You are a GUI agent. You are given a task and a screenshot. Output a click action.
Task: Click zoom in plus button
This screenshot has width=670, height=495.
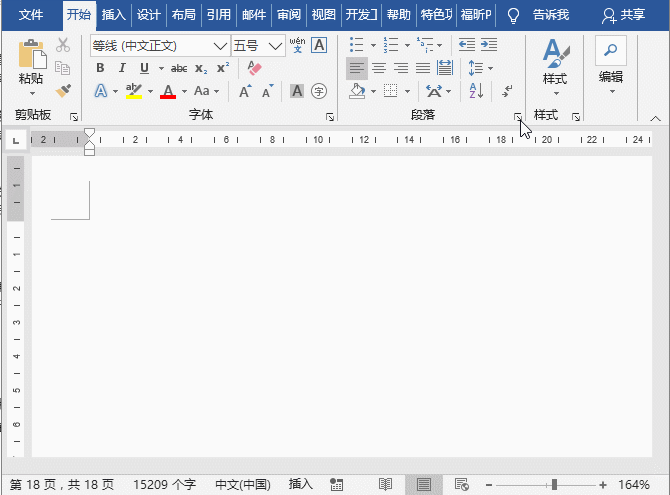603,485
